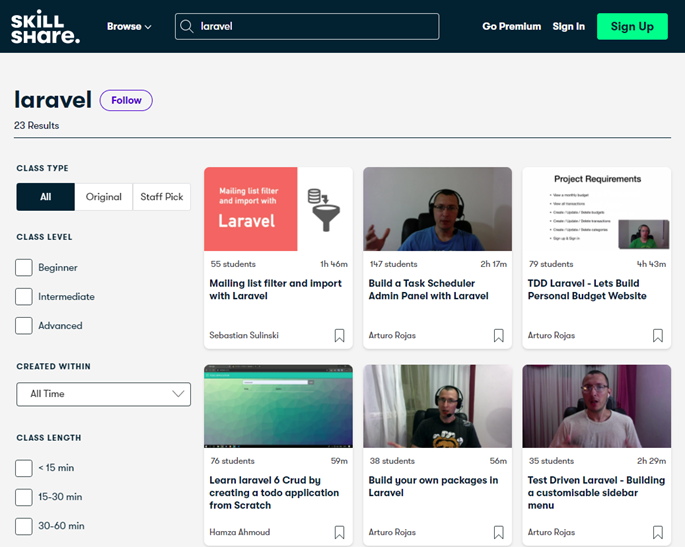Viewport: 685px width, 547px height.
Task: Select the Original class type tab
Action: tap(104, 197)
